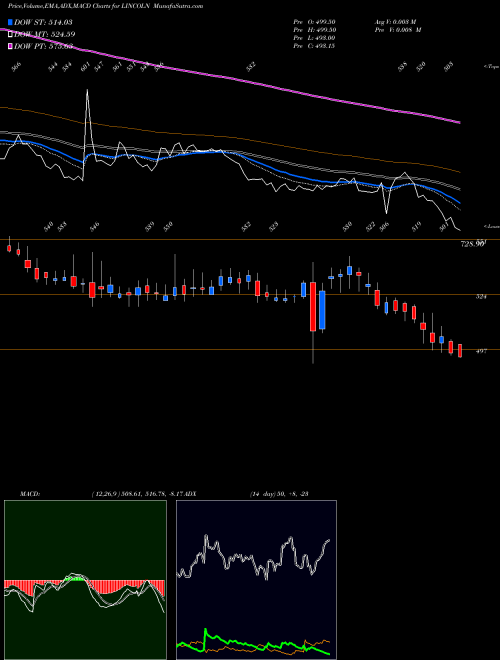Select the DOW ST 514.03 label
Screen dimensions: 500x660
point(43,22)
